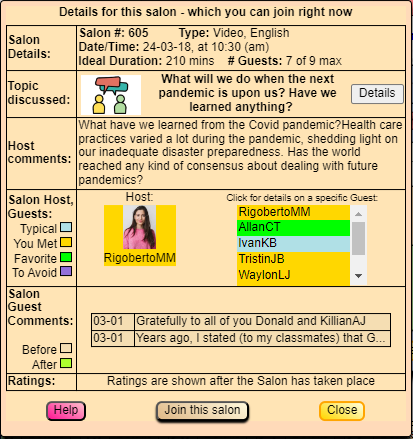413x439 pixels.
Task: Click the You Met yellow legend swatch
Action: click(66, 242)
